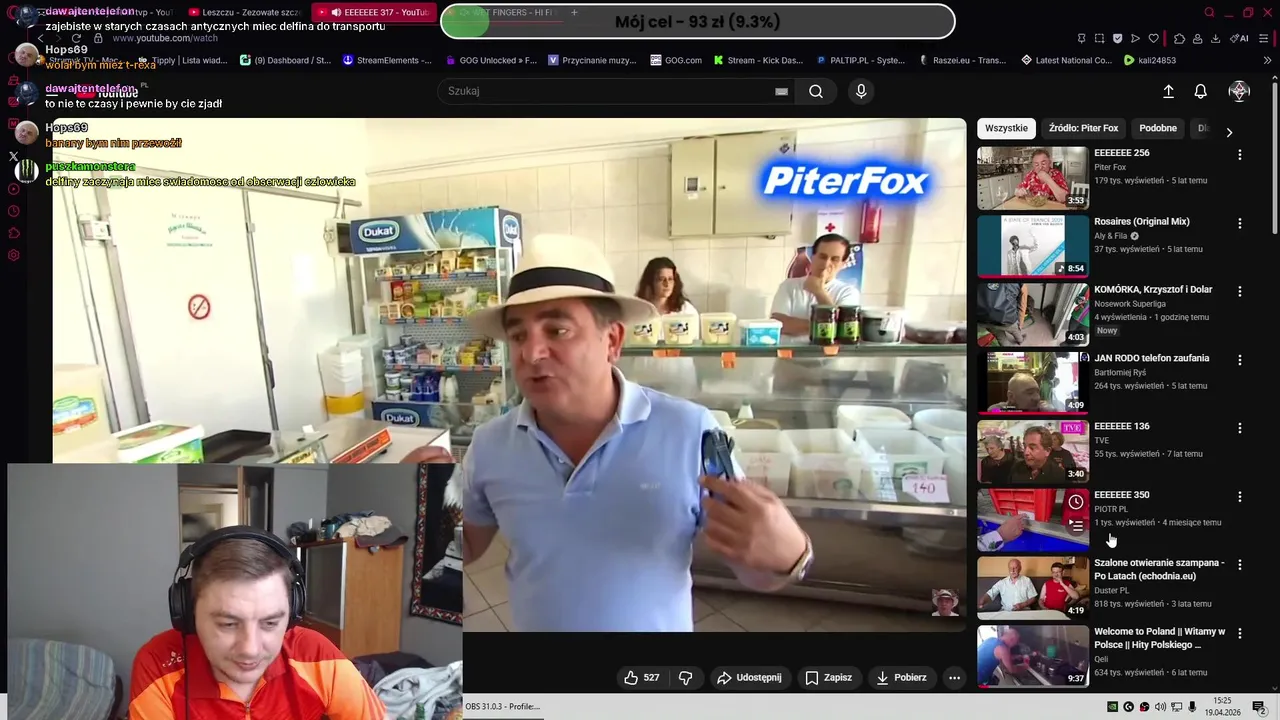This screenshot has height=720, width=1280.
Task: Open the Piter Fox channel link under EEEEEEE 256
Action: tap(1110, 167)
